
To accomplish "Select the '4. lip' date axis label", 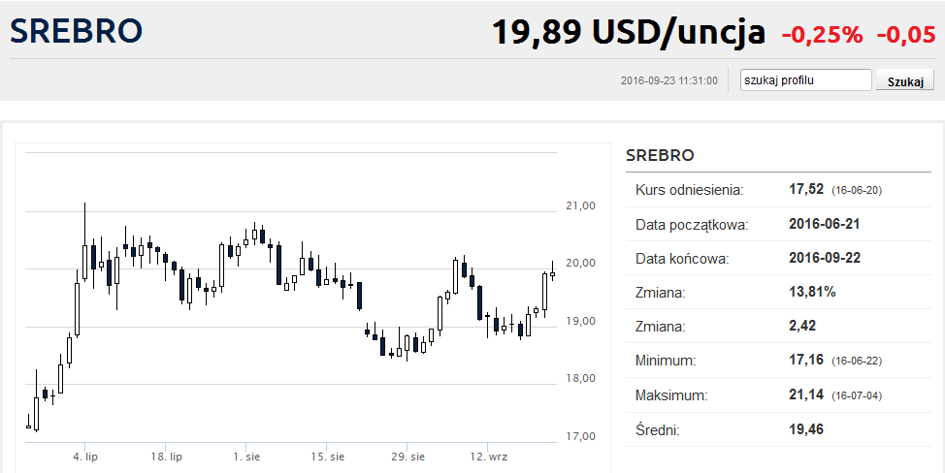I will (85, 457).
